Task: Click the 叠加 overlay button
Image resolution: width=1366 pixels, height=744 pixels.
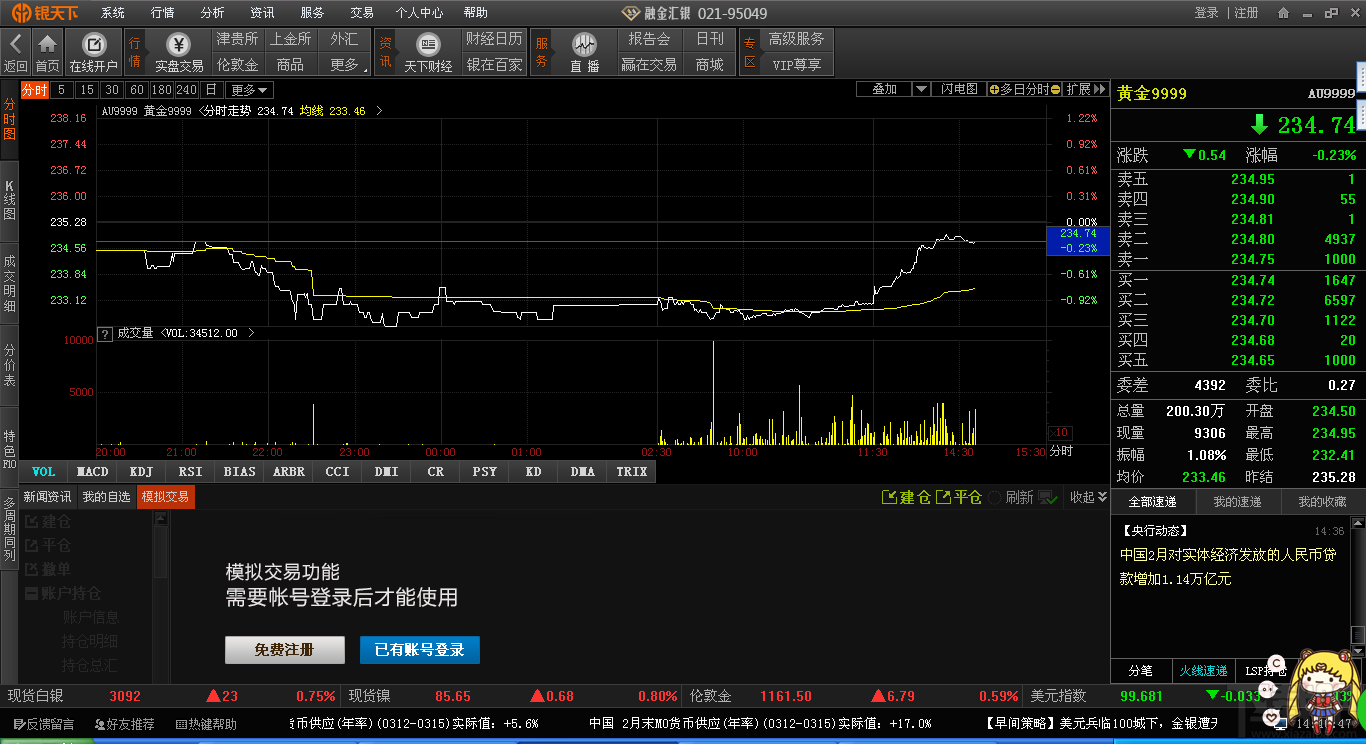Action: click(885, 89)
